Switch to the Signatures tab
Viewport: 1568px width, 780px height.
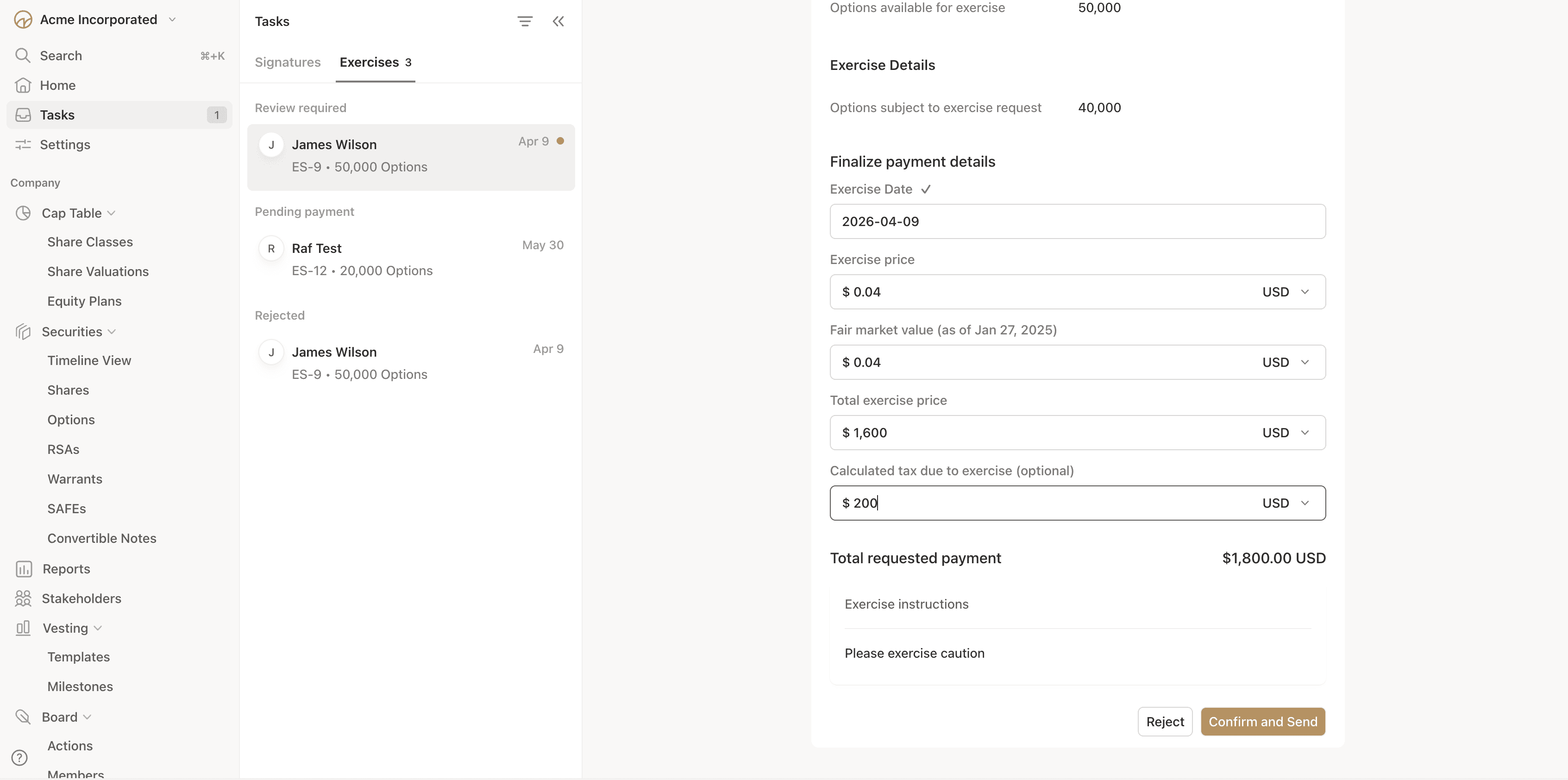(287, 62)
